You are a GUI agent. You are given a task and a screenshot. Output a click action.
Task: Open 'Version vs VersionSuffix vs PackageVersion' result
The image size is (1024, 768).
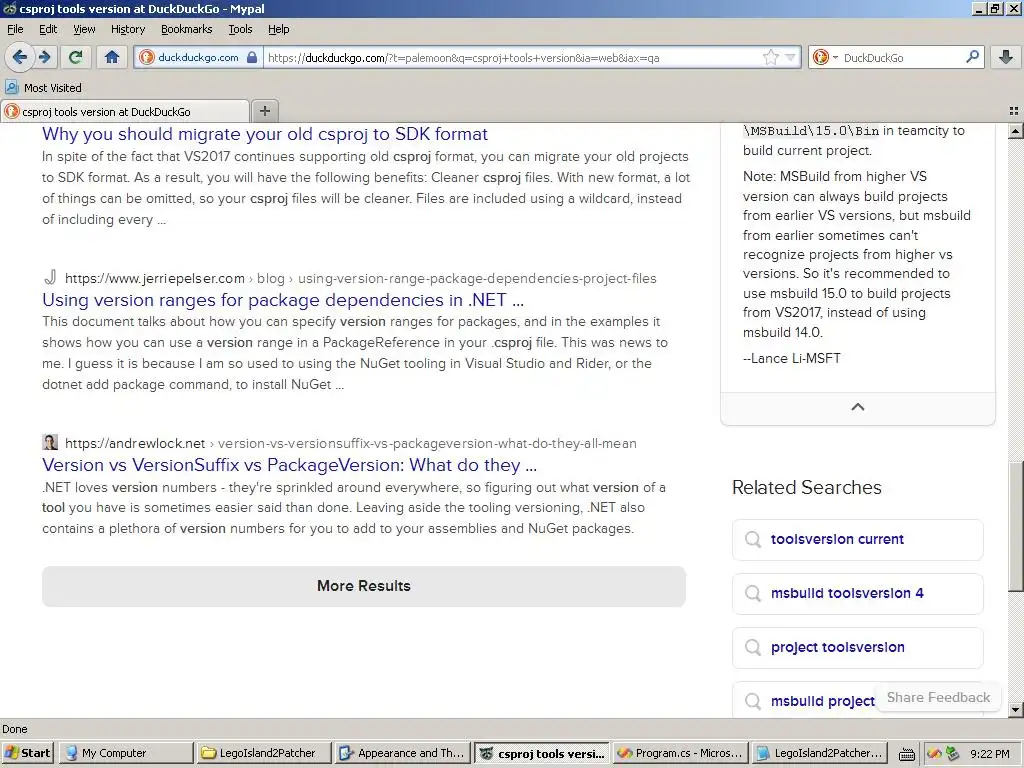coord(289,465)
